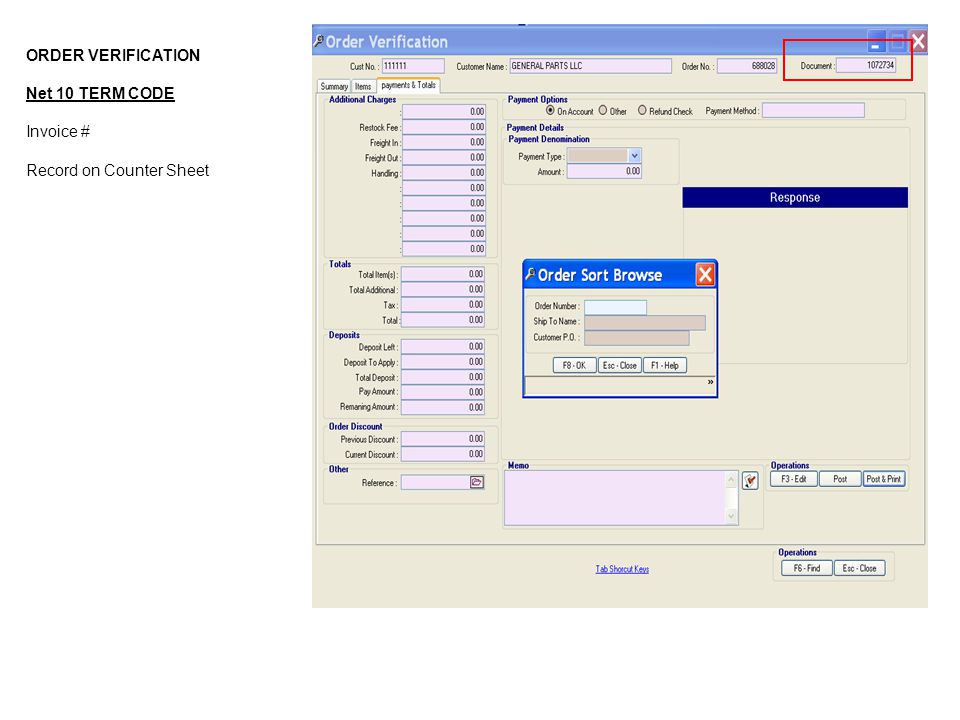Image resolution: width=960 pixels, height=720 pixels.
Task: Click the Restock Fee field
Action: 444,127
